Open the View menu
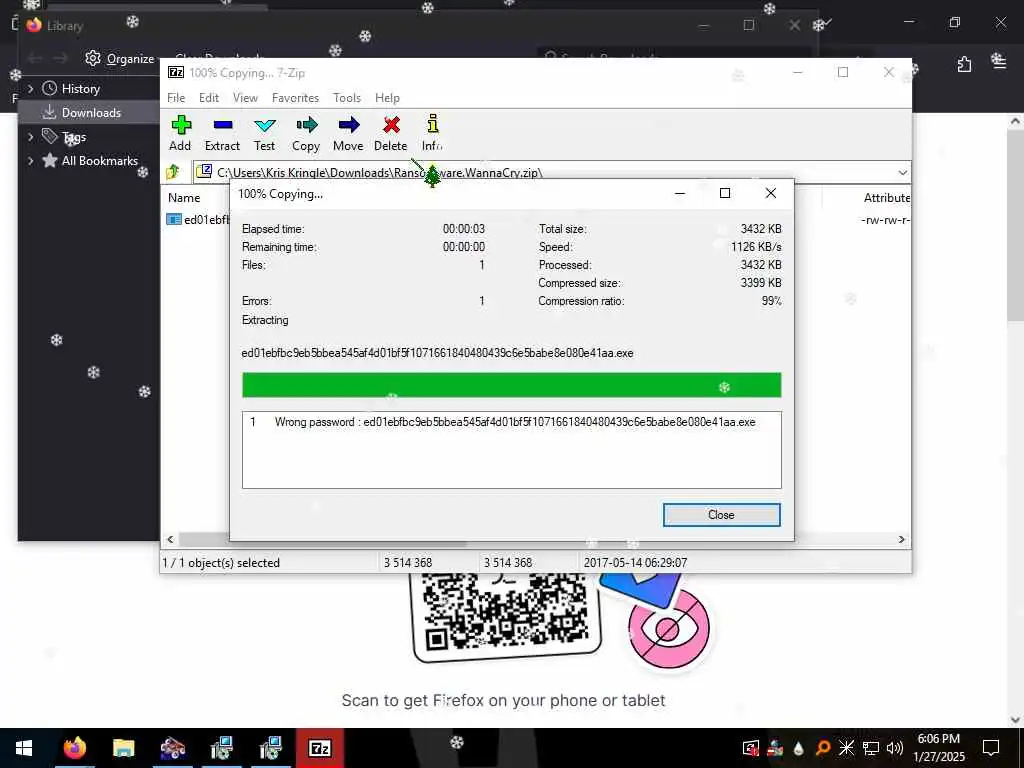 [245, 98]
